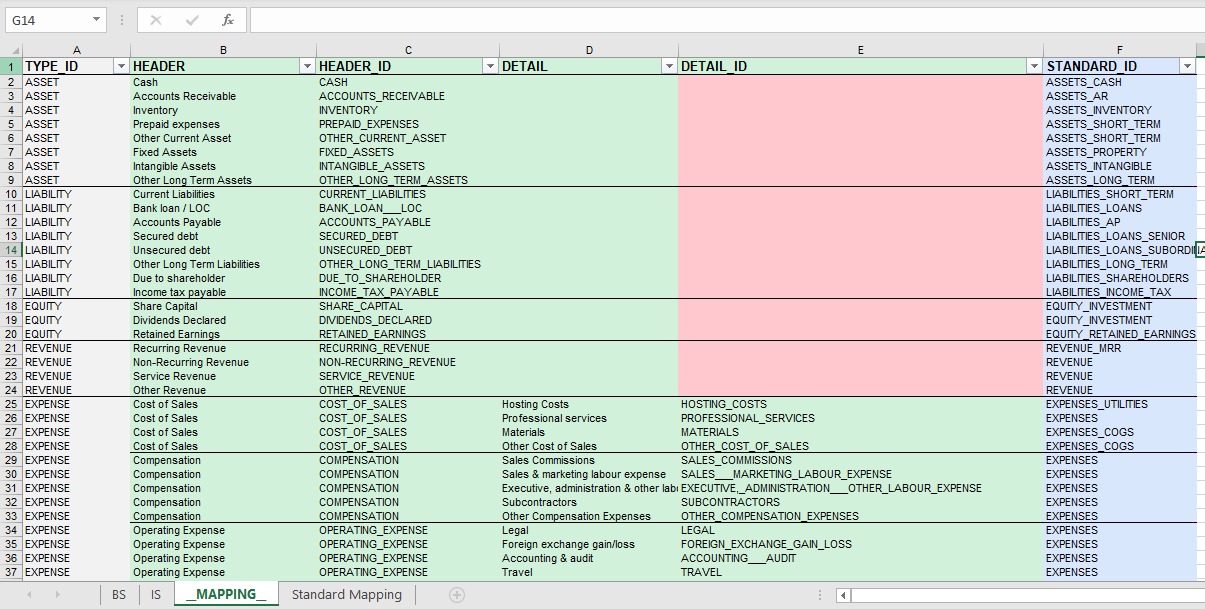The width and height of the screenshot is (1205, 609).
Task: Click the NON-RECURRING_REVENUE cell
Action: click(x=408, y=362)
